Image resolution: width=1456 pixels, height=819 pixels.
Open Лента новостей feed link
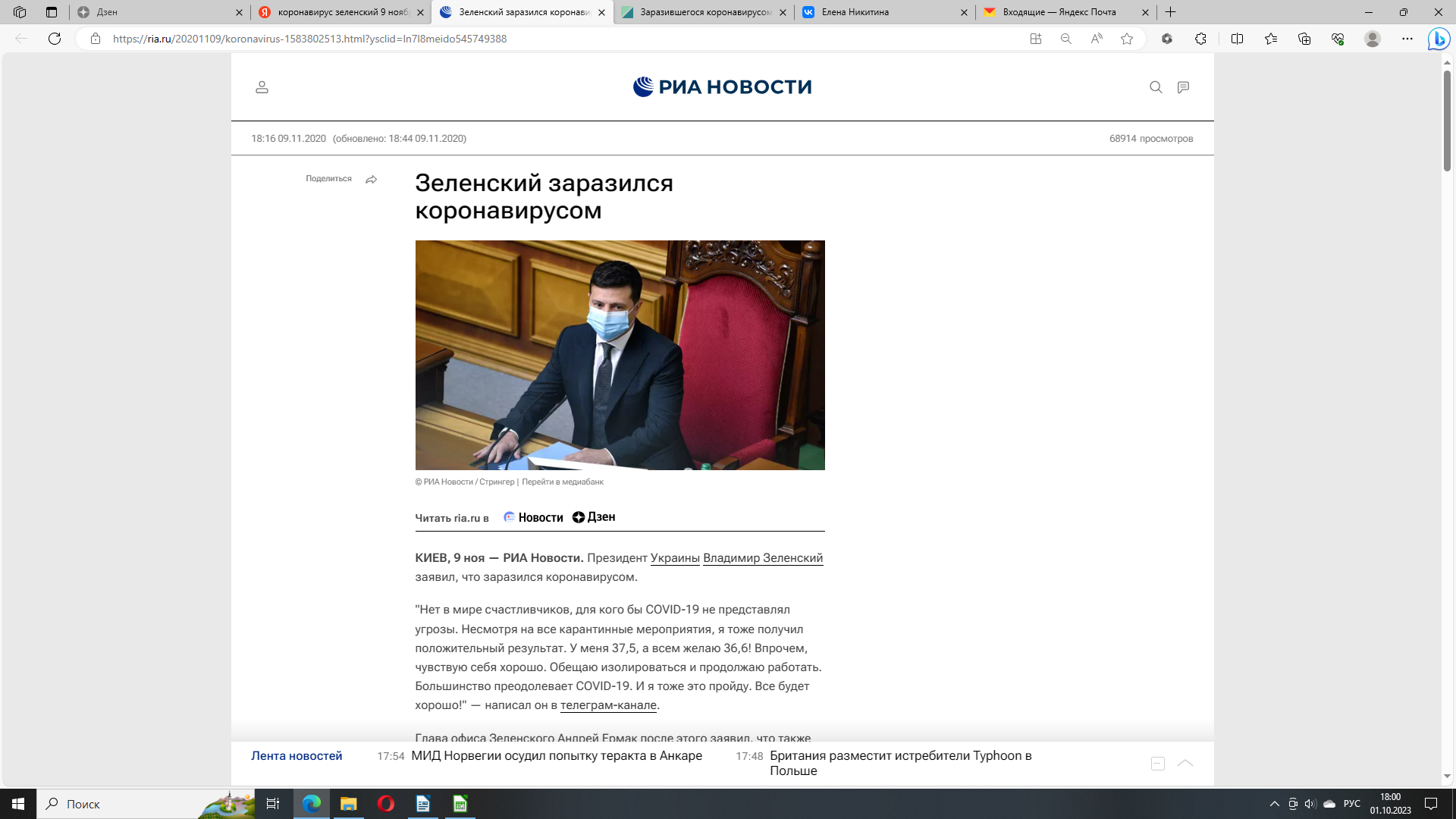coord(297,756)
